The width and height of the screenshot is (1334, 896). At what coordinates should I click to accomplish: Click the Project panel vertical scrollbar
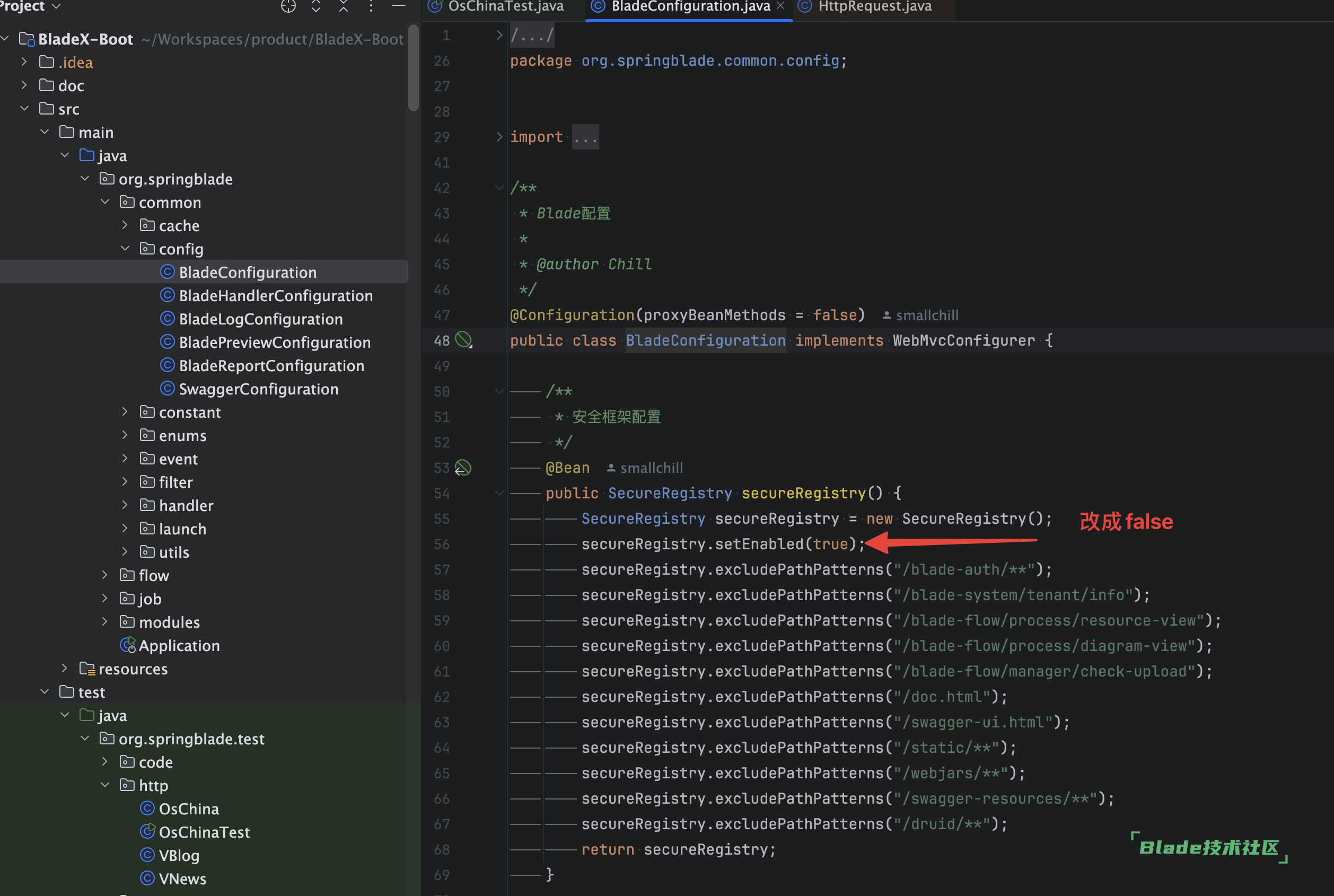point(414,68)
